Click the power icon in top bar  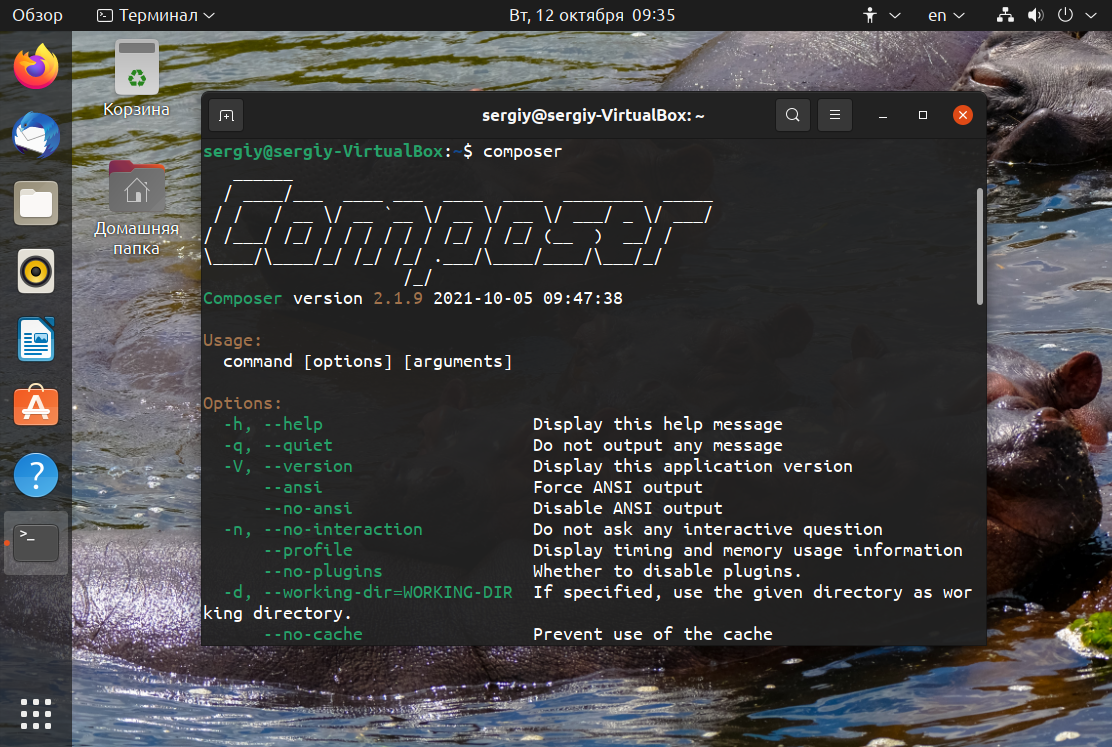pyautogui.click(x=1065, y=15)
